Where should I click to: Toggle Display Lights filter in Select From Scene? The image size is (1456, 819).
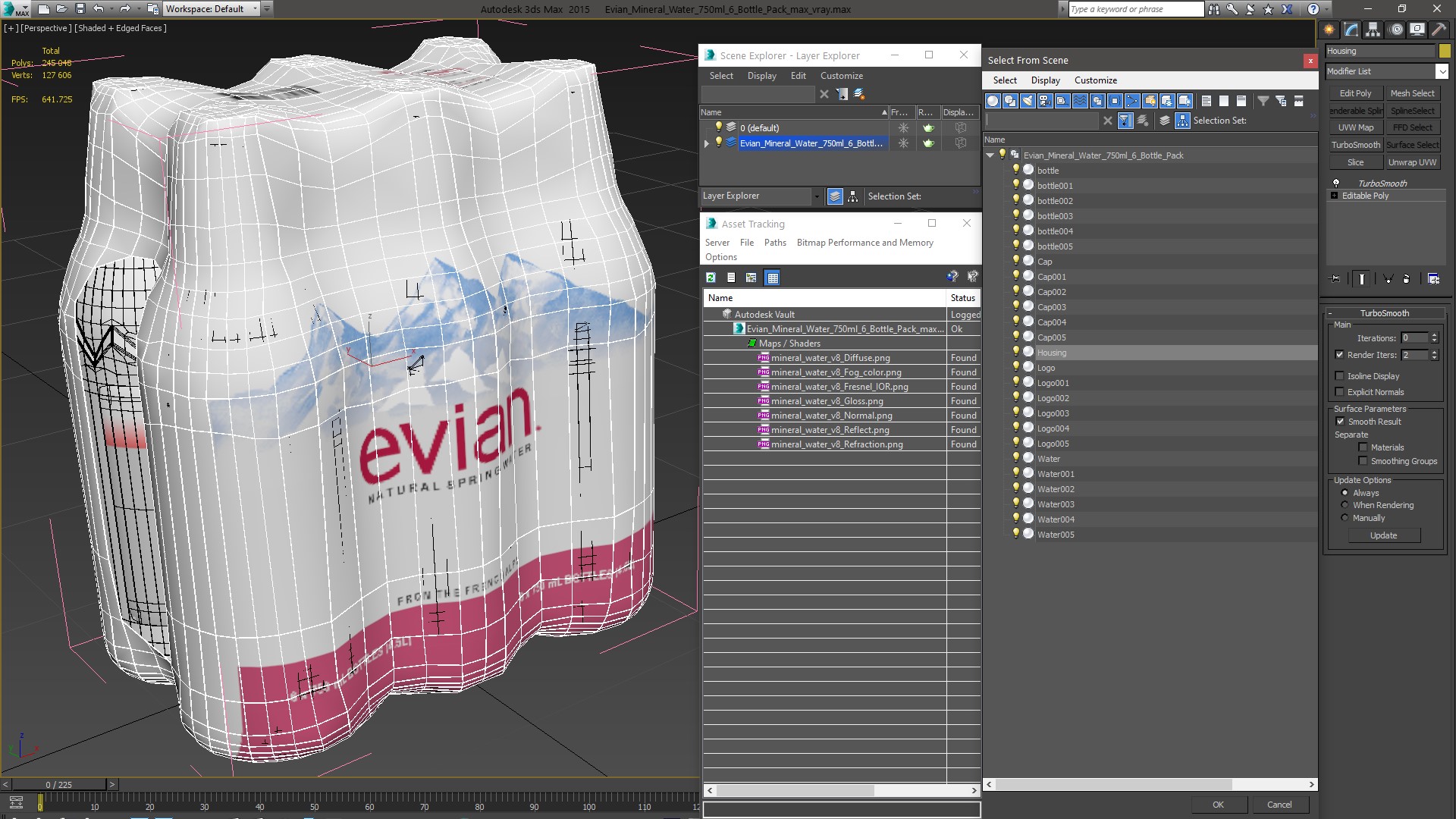tap(1028, 101)
